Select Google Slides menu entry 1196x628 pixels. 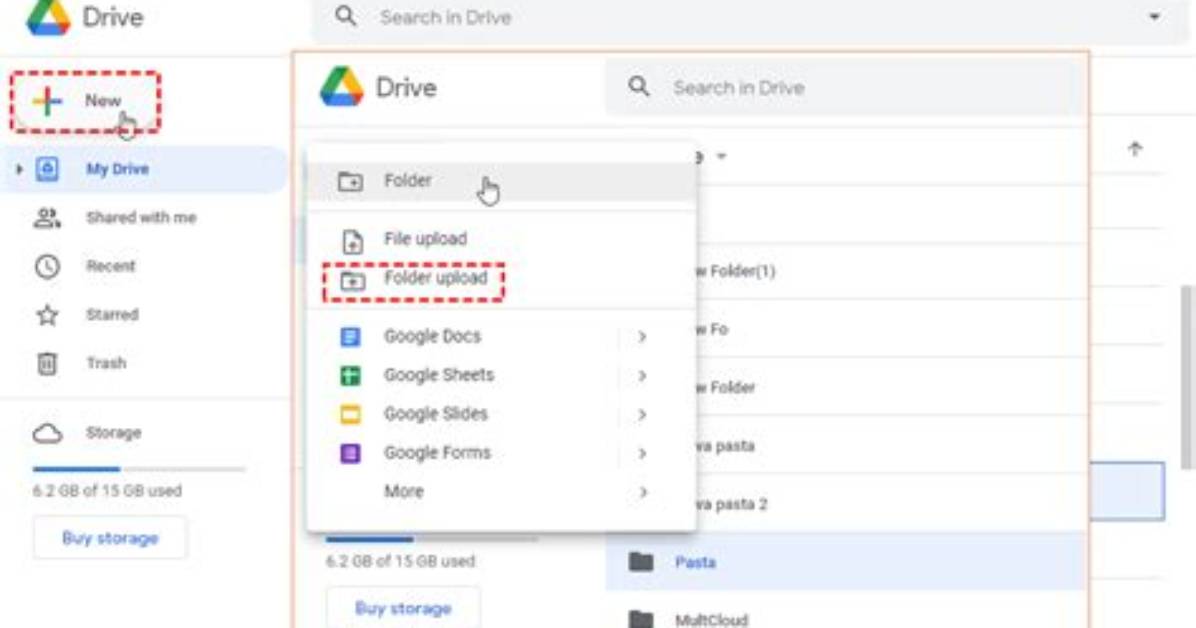[502, 414]
